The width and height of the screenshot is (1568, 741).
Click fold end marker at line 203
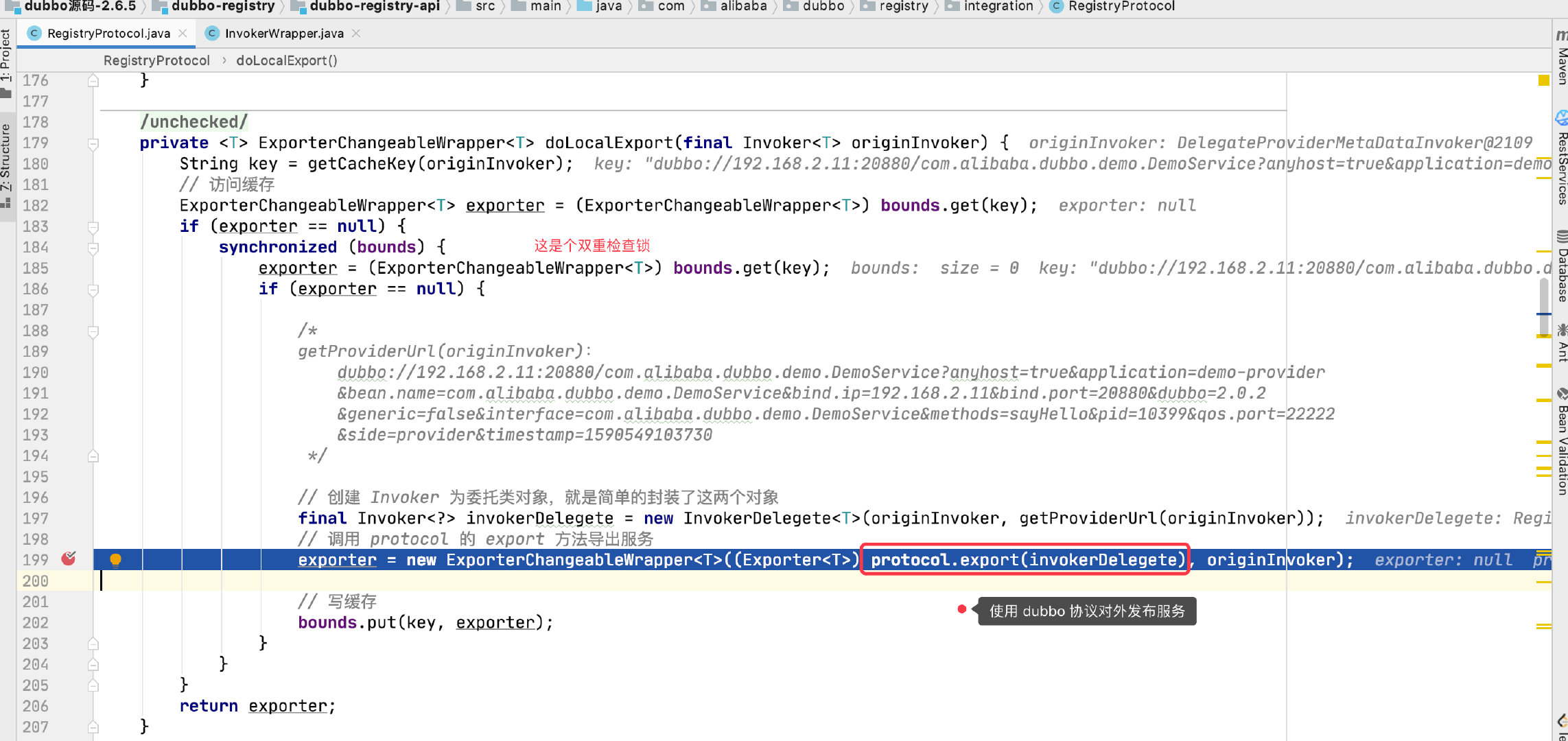click(93, 644)
